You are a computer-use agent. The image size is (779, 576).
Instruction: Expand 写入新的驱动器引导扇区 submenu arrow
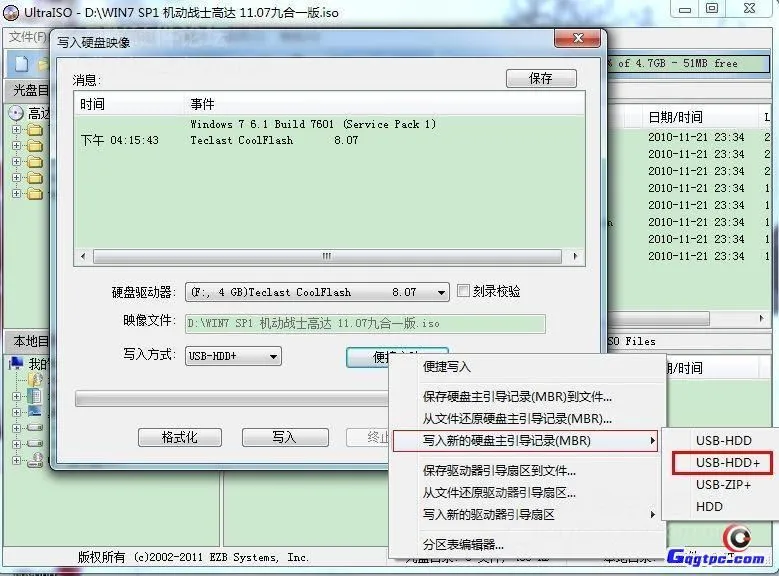[652, 514]
